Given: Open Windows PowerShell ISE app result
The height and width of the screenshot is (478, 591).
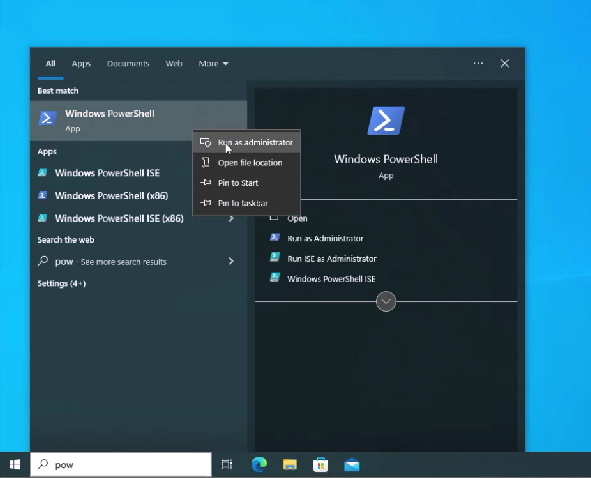Looking at the screenshot, I should pos(107,173).
